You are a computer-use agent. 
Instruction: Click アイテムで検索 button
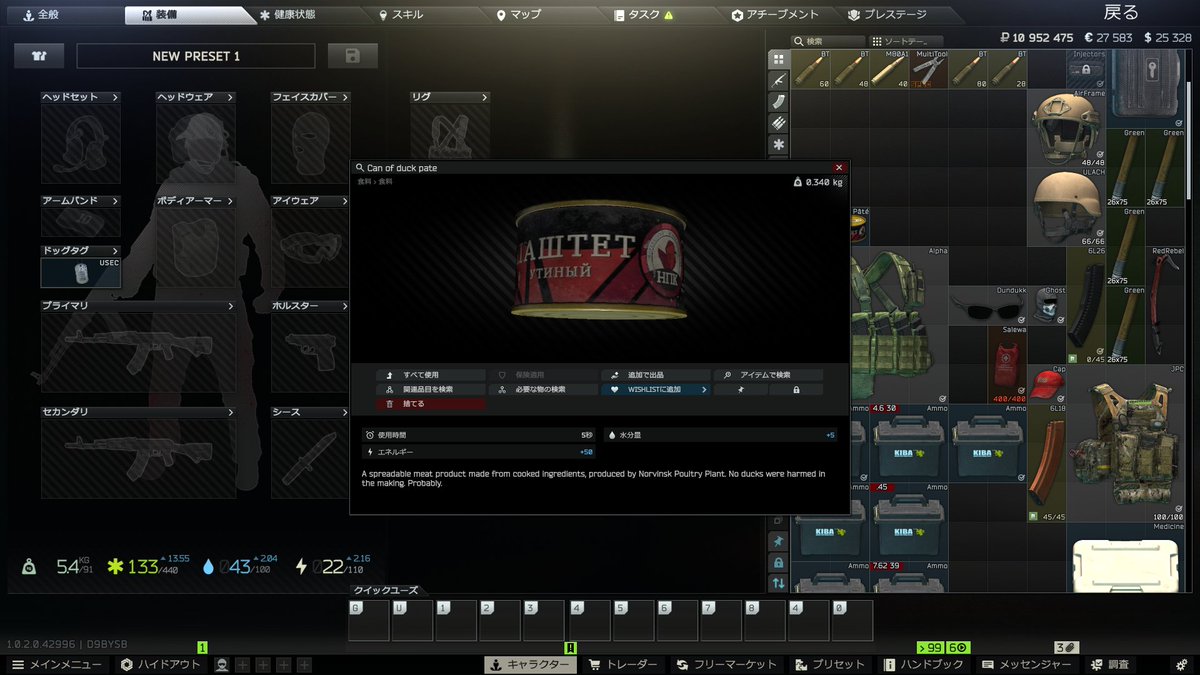pos(769,375)
